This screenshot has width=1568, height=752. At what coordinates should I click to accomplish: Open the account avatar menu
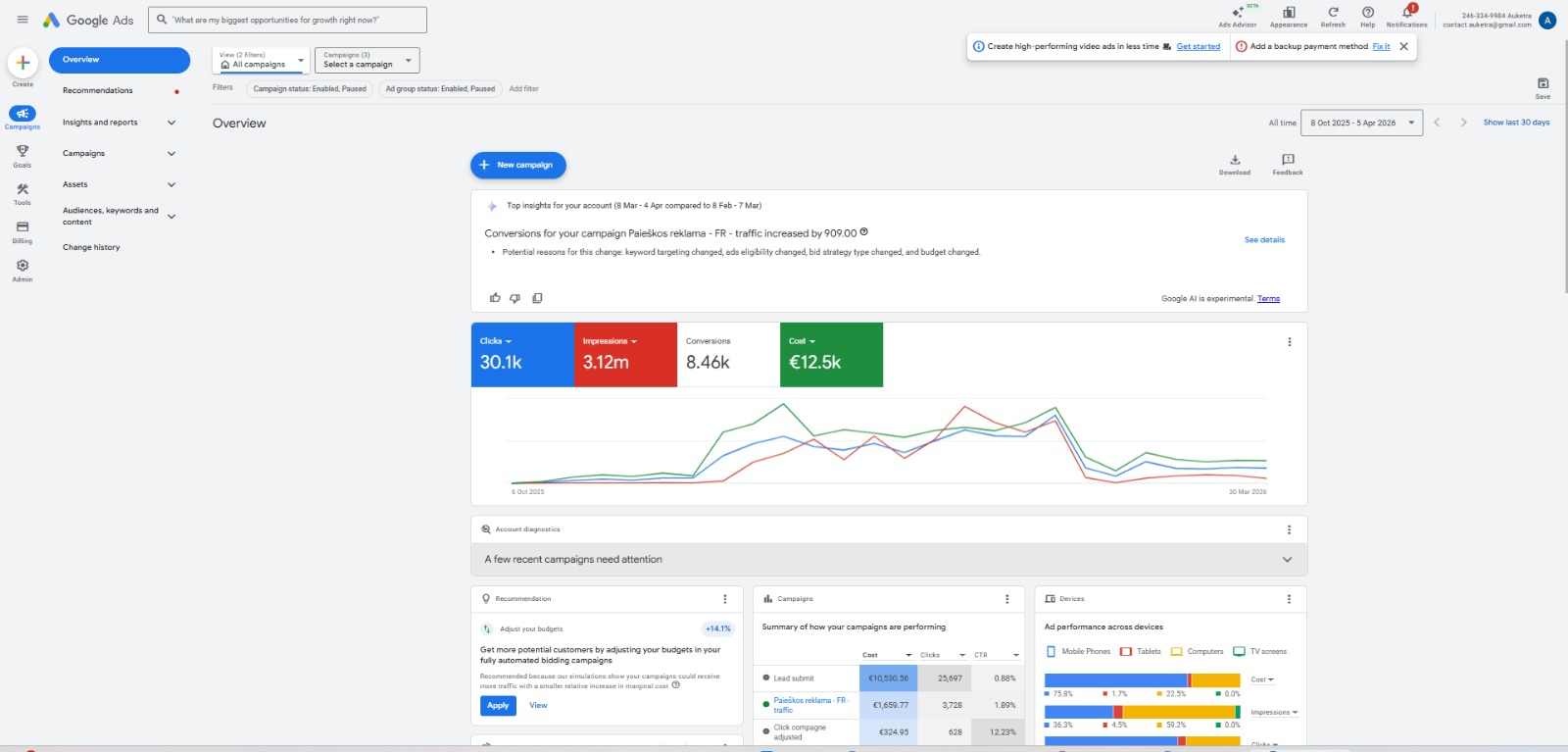[x=1547, y=20]
